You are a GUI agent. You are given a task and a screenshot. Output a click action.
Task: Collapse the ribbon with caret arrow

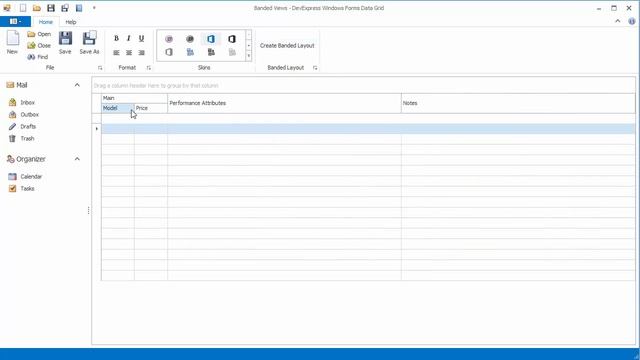pyautogui.click(x=618, y=21)
